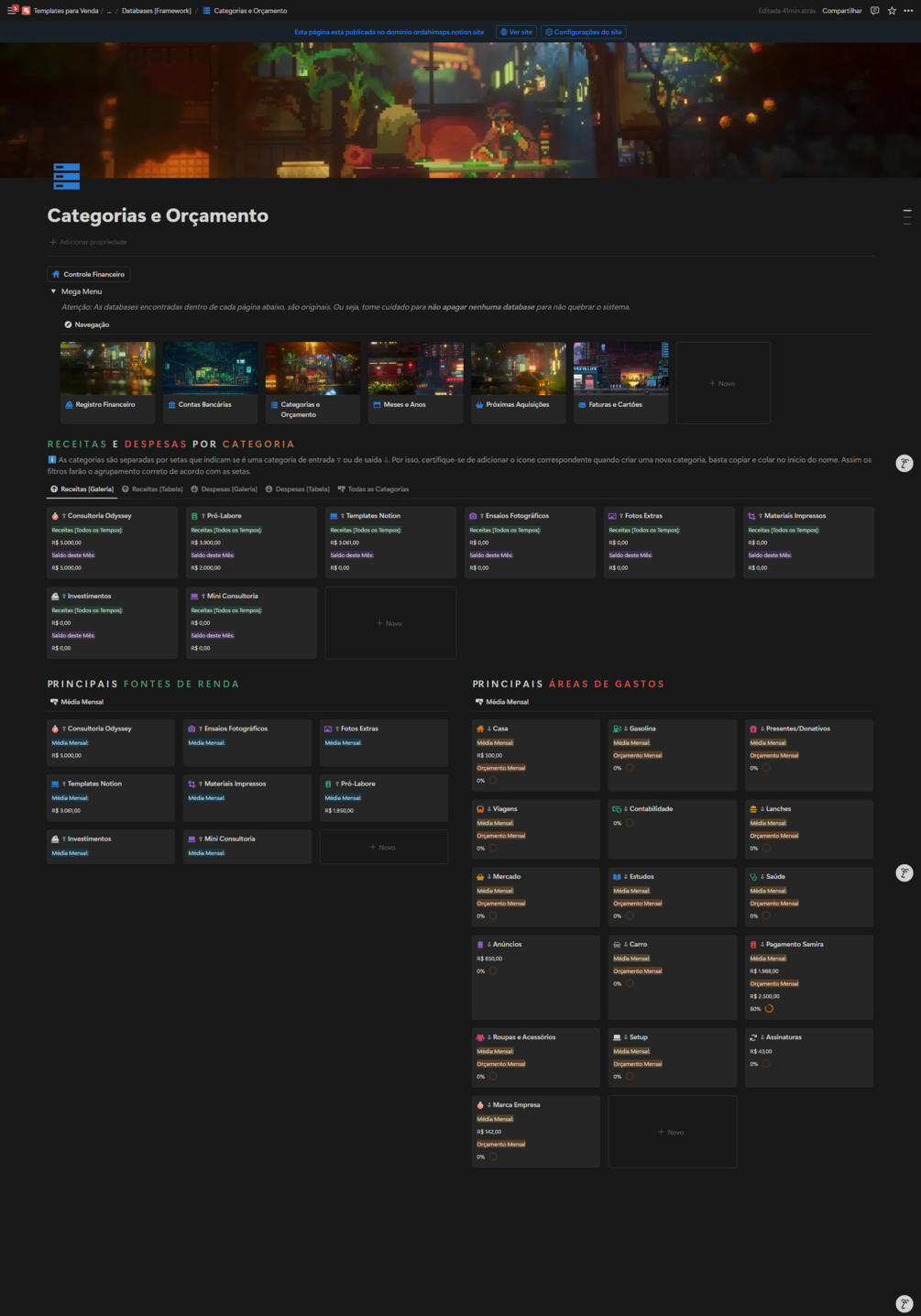
Task: Click Adicionar propriedade
Action: pos(88,242)
